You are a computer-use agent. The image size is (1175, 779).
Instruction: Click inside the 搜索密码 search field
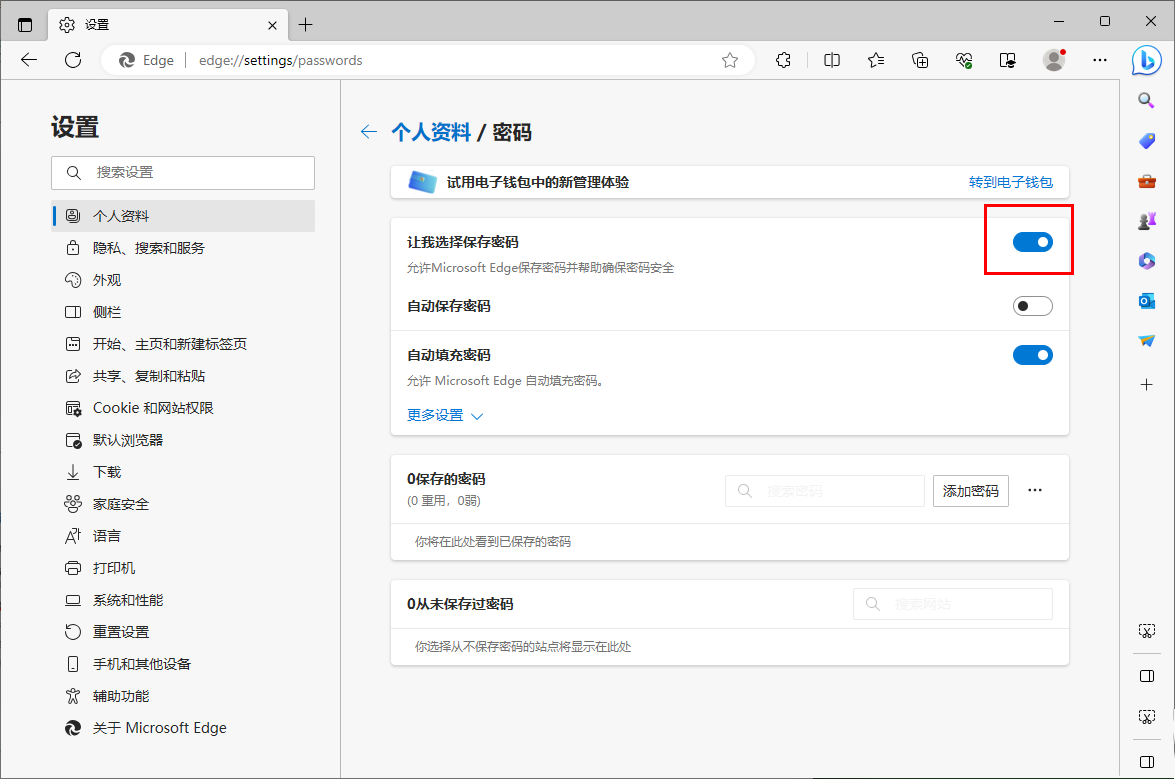(825, 490)
